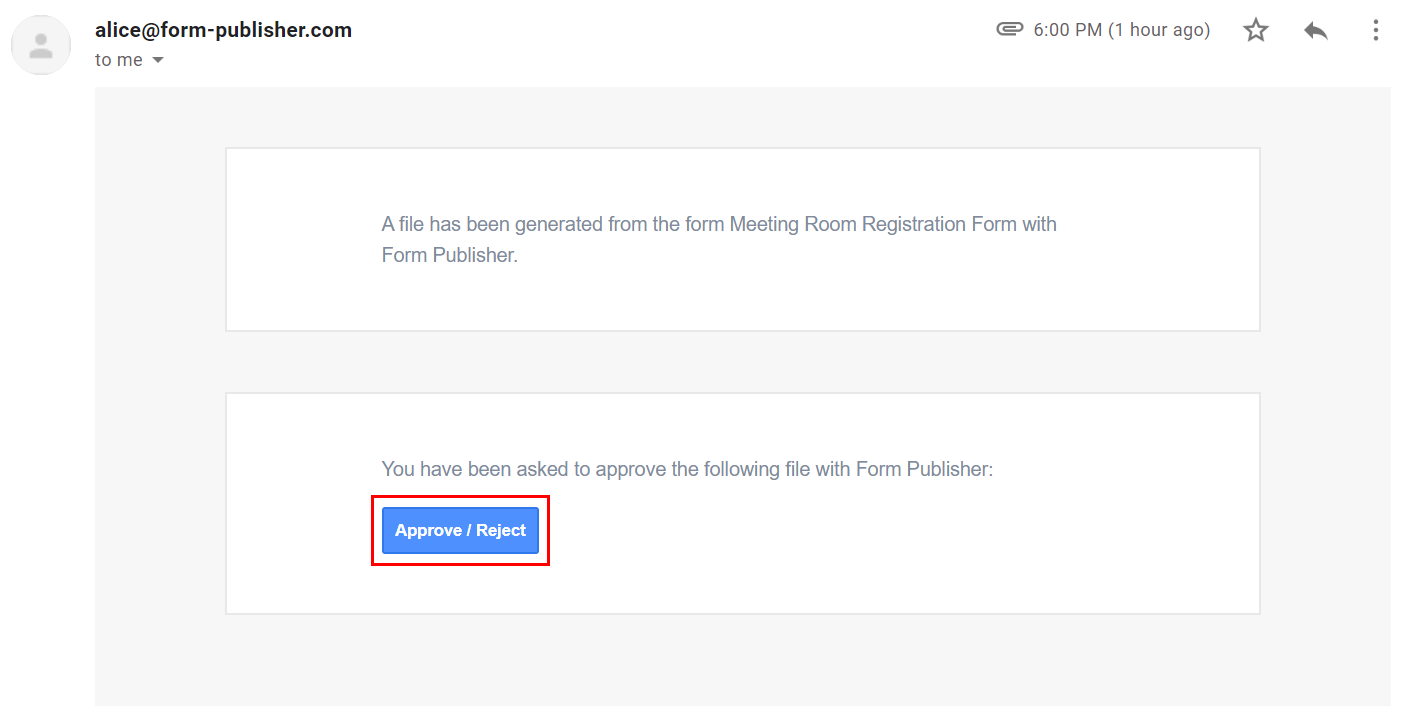Reply using the arrow icon
1413x725 pixels.
click(x=1316, y=30)
